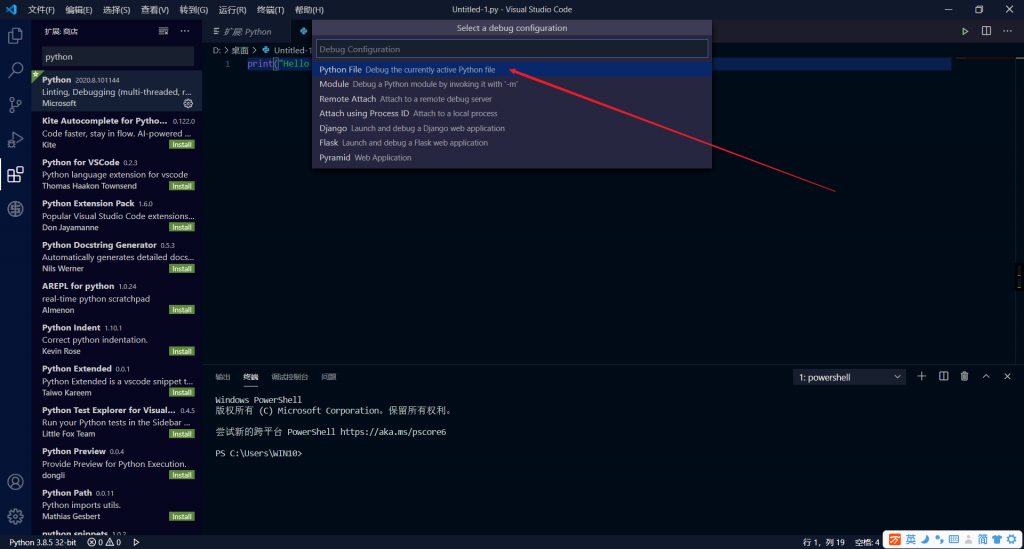Viewport: 1024px width, 549px height.
Task: Add a new terminal with plus icon
Action: (x=921, y=377)
